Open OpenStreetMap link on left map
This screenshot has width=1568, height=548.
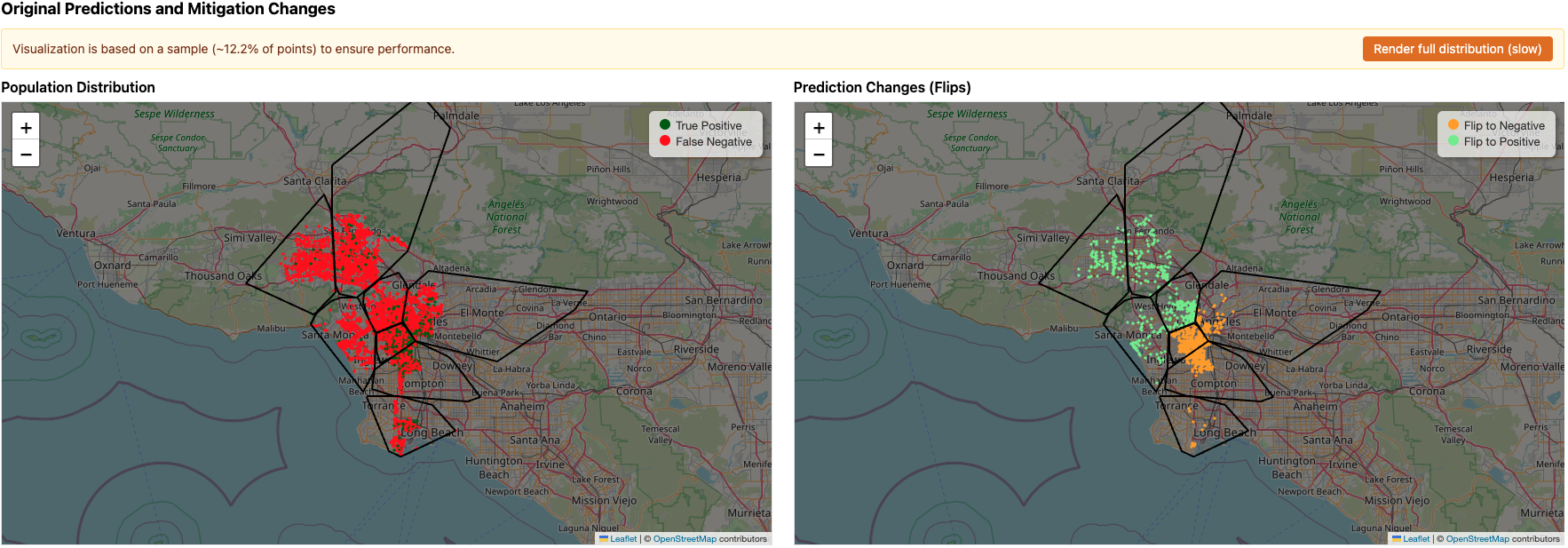(685, 538)
